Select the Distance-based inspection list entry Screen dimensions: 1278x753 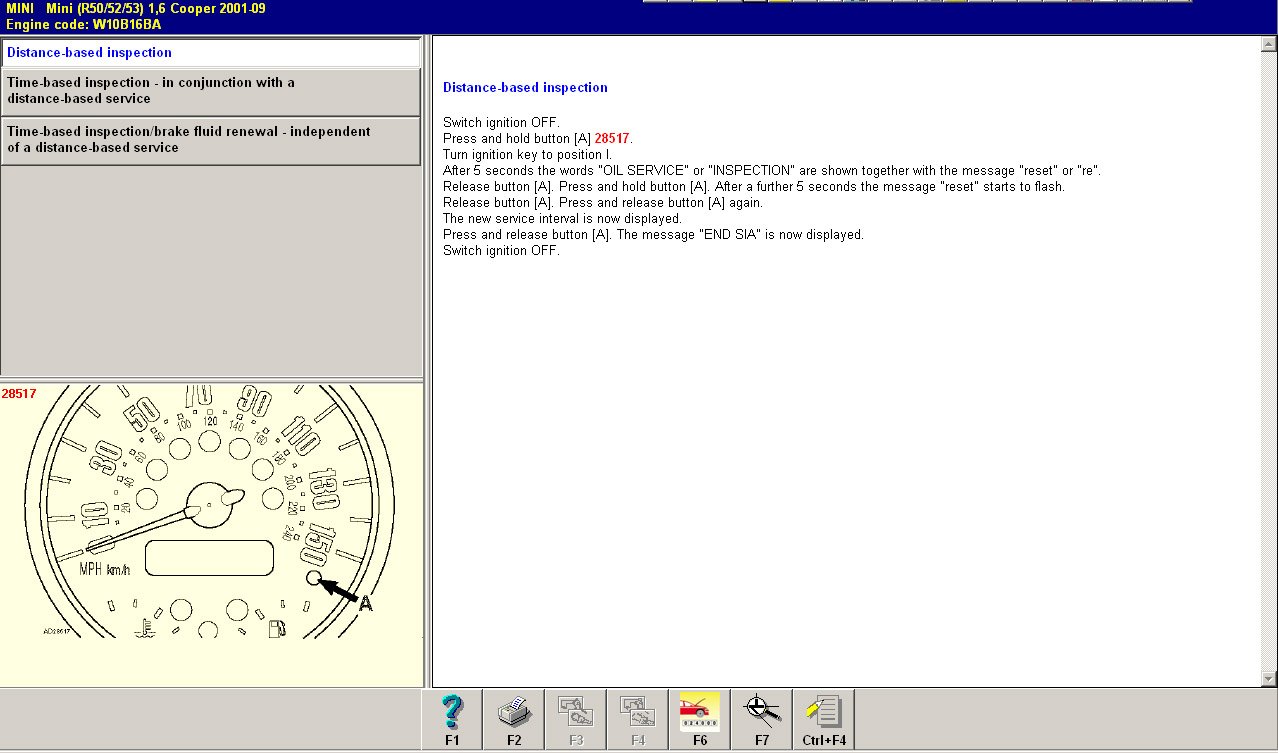click(210, 53)
